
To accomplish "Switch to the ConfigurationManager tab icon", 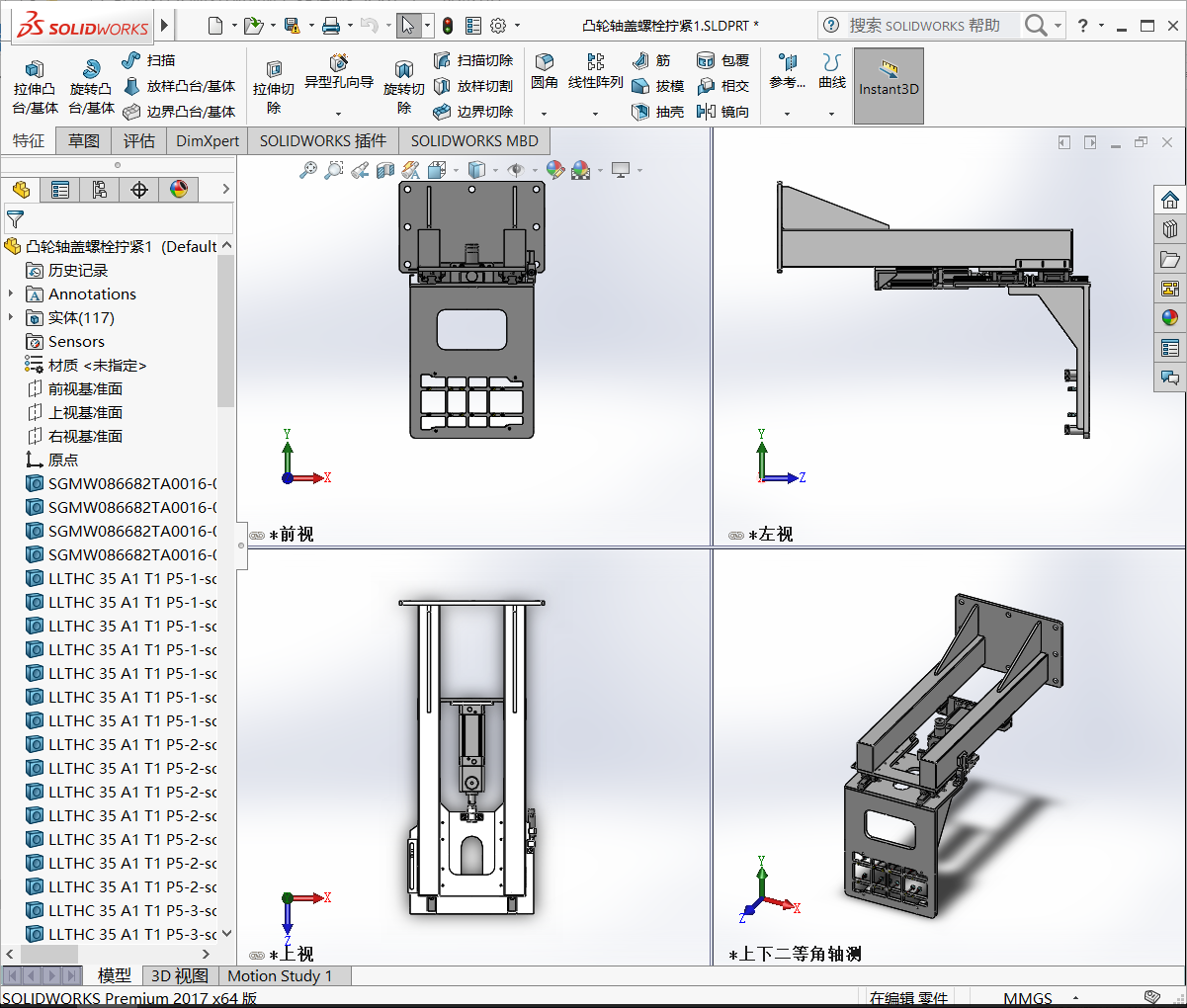I will coord(100,190).
